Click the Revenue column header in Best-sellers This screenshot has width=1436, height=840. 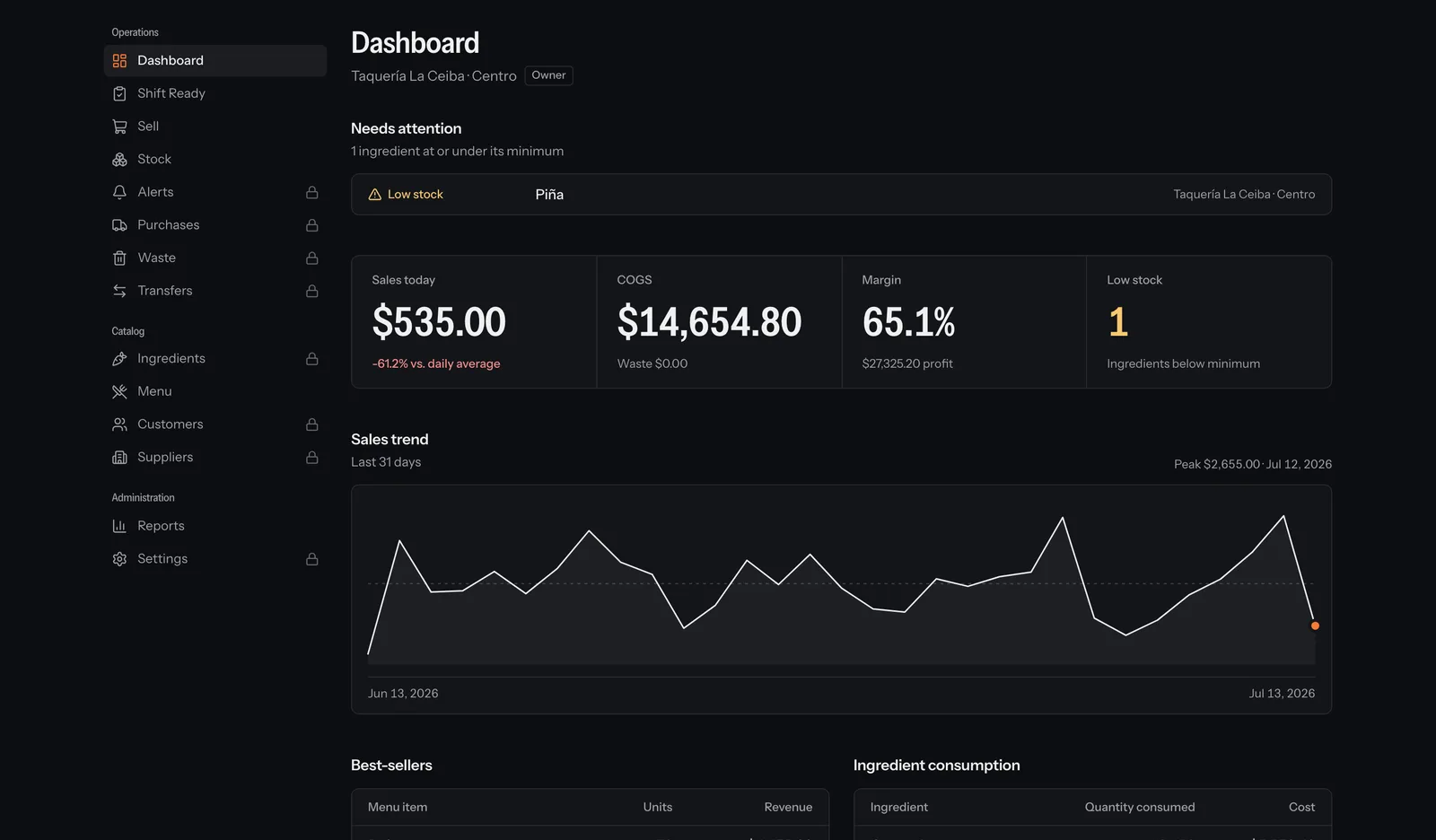pos(788,808)
